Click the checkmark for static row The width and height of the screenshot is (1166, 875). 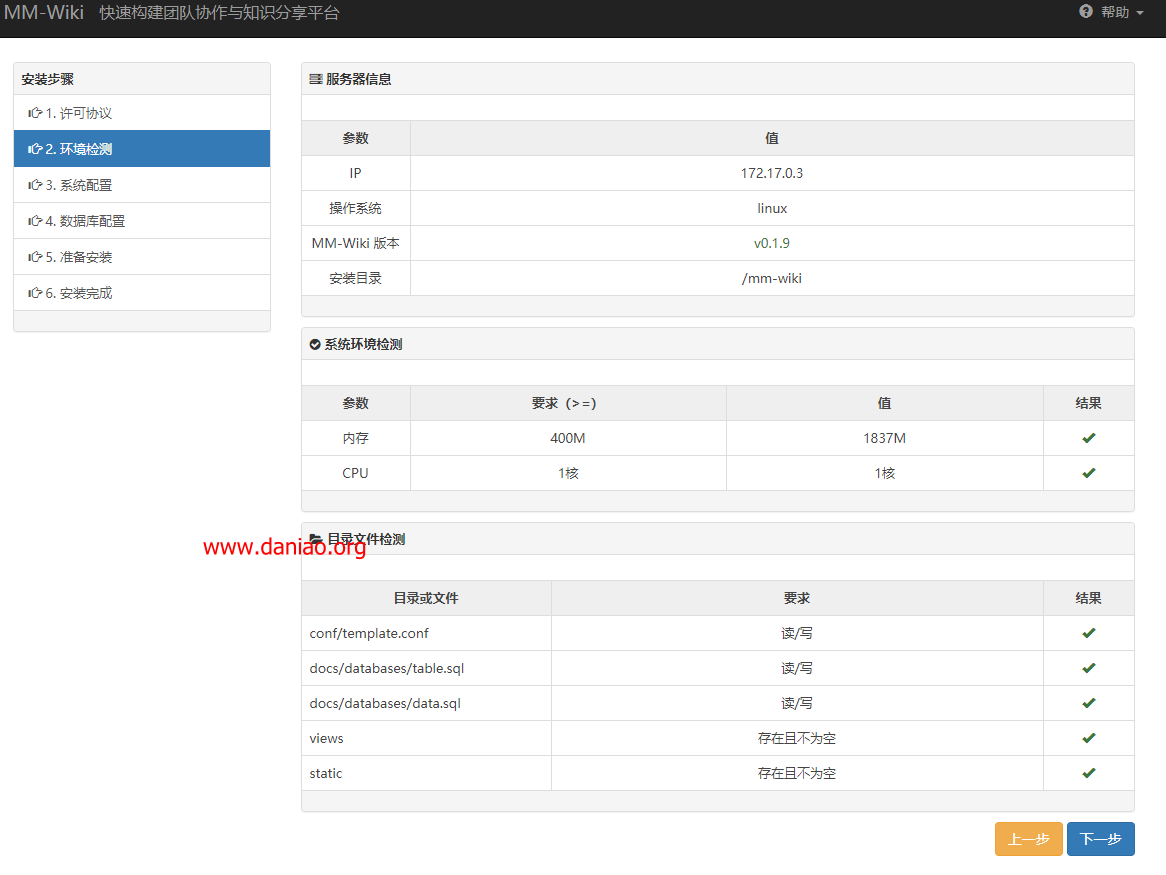(x=1089, y=773)
